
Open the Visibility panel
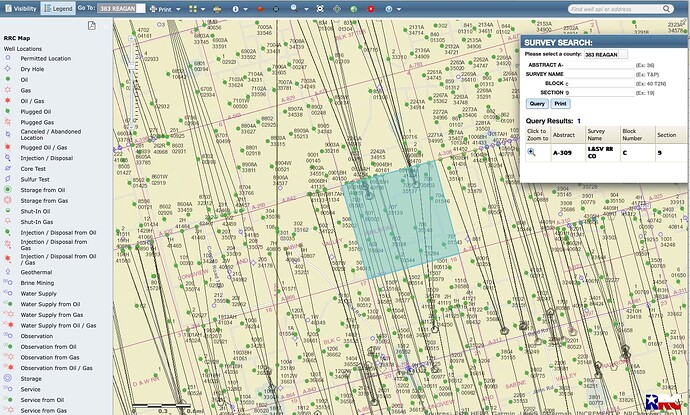click(x=20, y=8)
